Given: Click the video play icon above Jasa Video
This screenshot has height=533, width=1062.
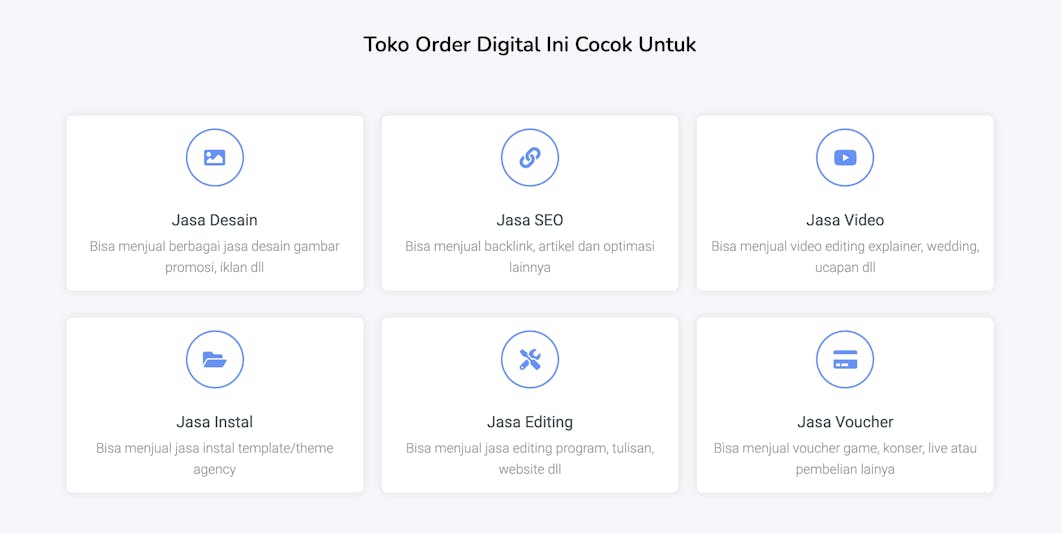Looking at the screenshot, I should pos(845,158).
